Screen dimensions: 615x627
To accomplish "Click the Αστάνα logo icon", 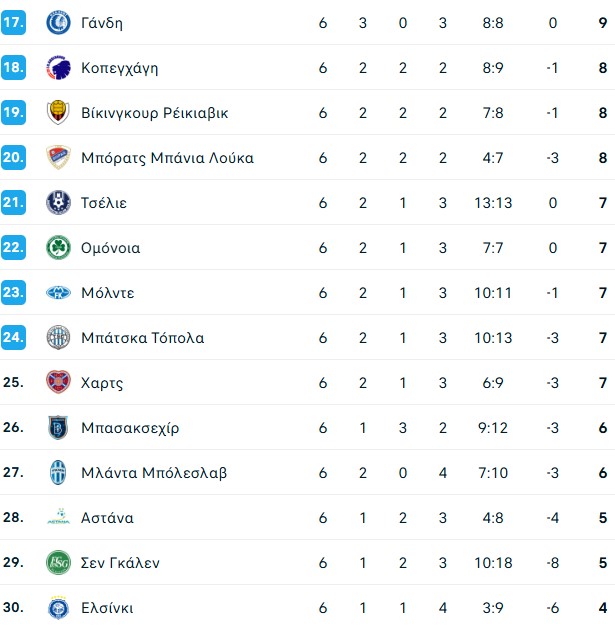I will pos(58,517).
